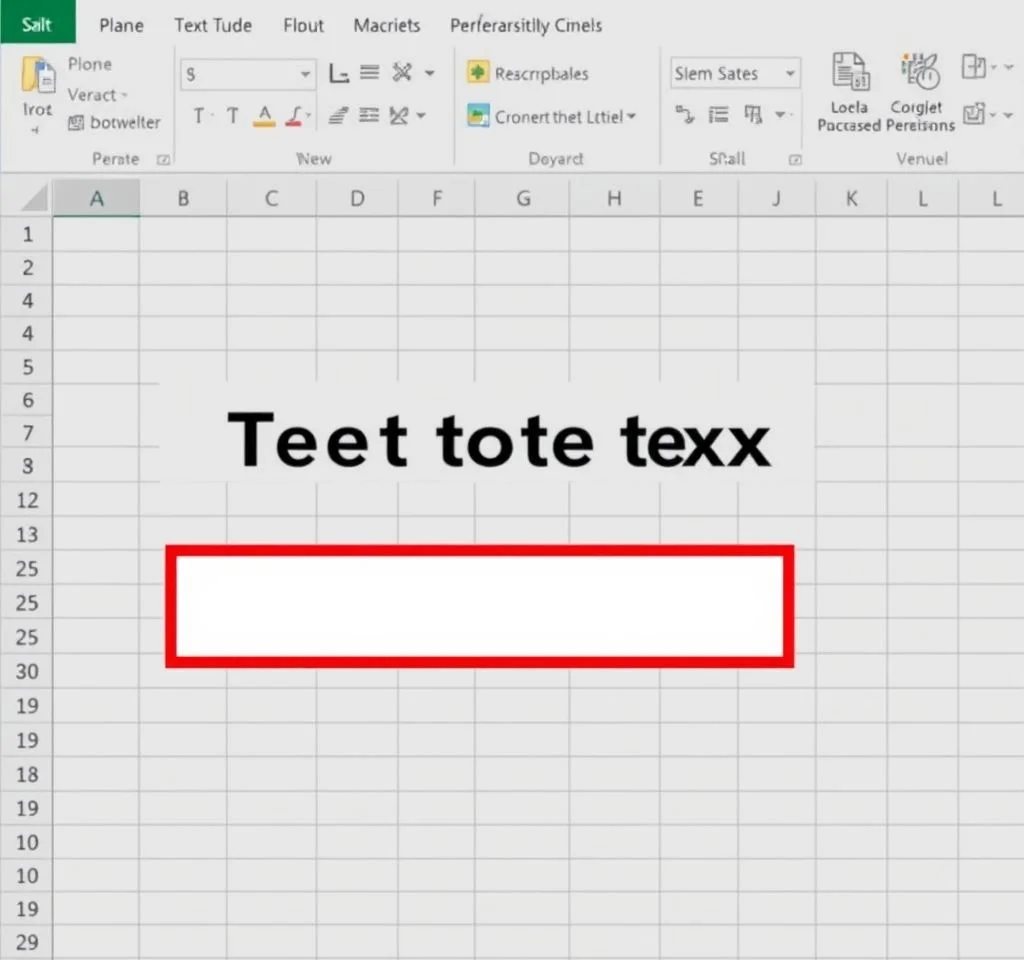The height and width of the screenshot is (960, 1024).
Task: Expand the Veract dropdown
Action: [124, 96]
